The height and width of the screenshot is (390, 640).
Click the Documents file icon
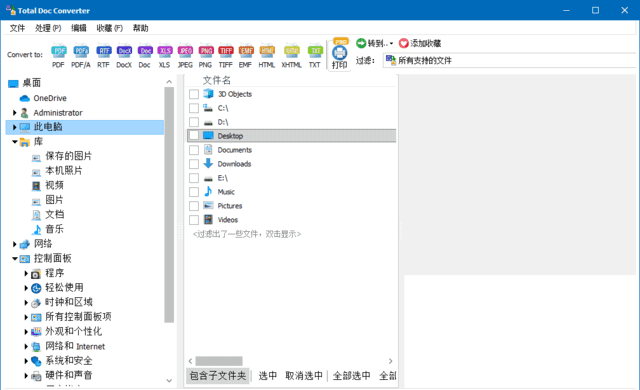(x=208, y=149)
